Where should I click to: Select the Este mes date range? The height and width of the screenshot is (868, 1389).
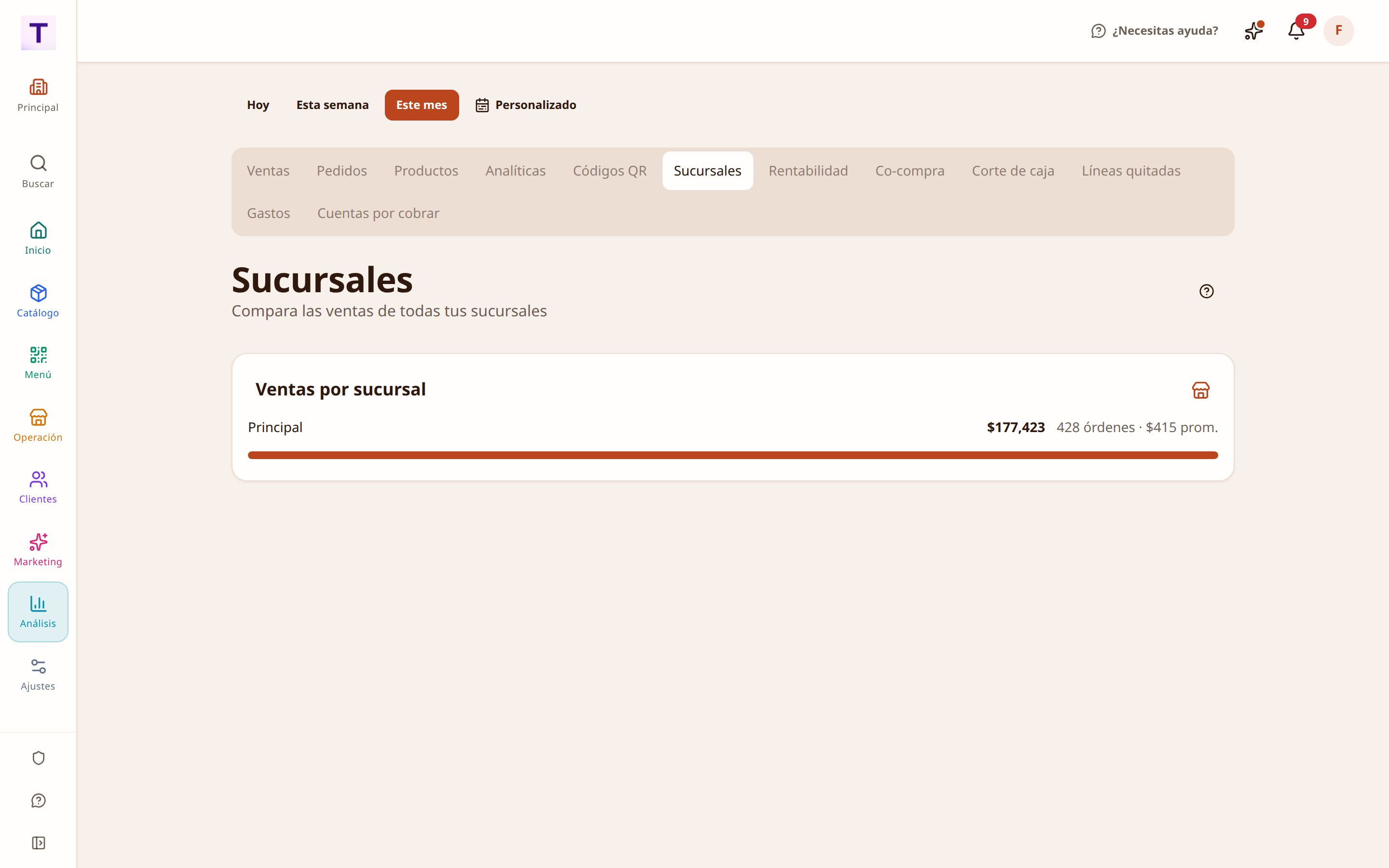(422, 105)
